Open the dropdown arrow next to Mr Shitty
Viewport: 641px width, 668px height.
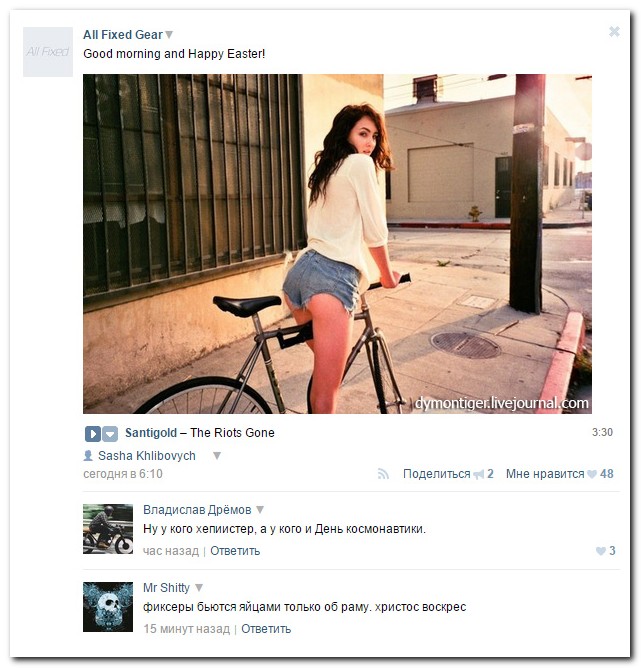pos(198,587)
